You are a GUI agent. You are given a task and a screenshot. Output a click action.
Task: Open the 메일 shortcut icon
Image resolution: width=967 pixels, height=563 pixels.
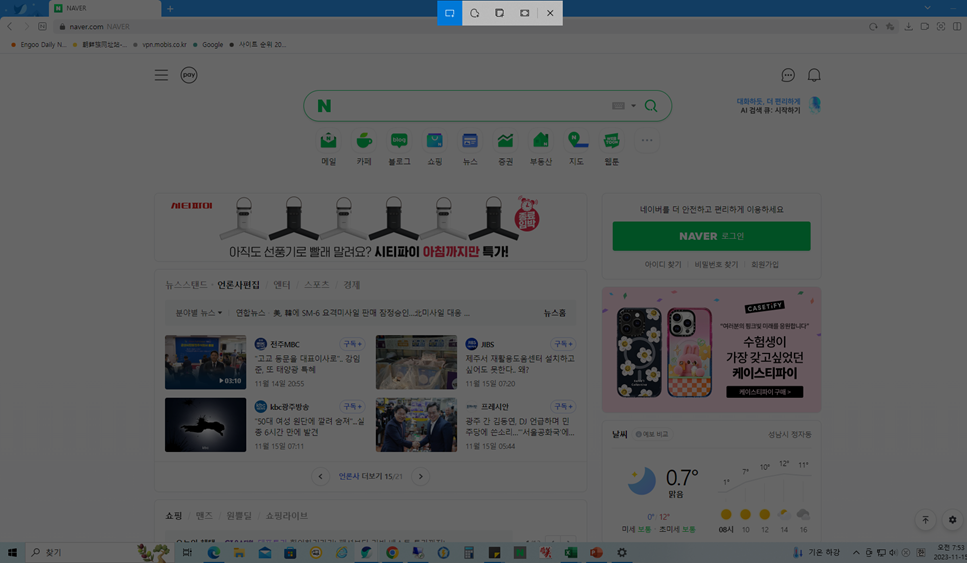tap(329, 141)
